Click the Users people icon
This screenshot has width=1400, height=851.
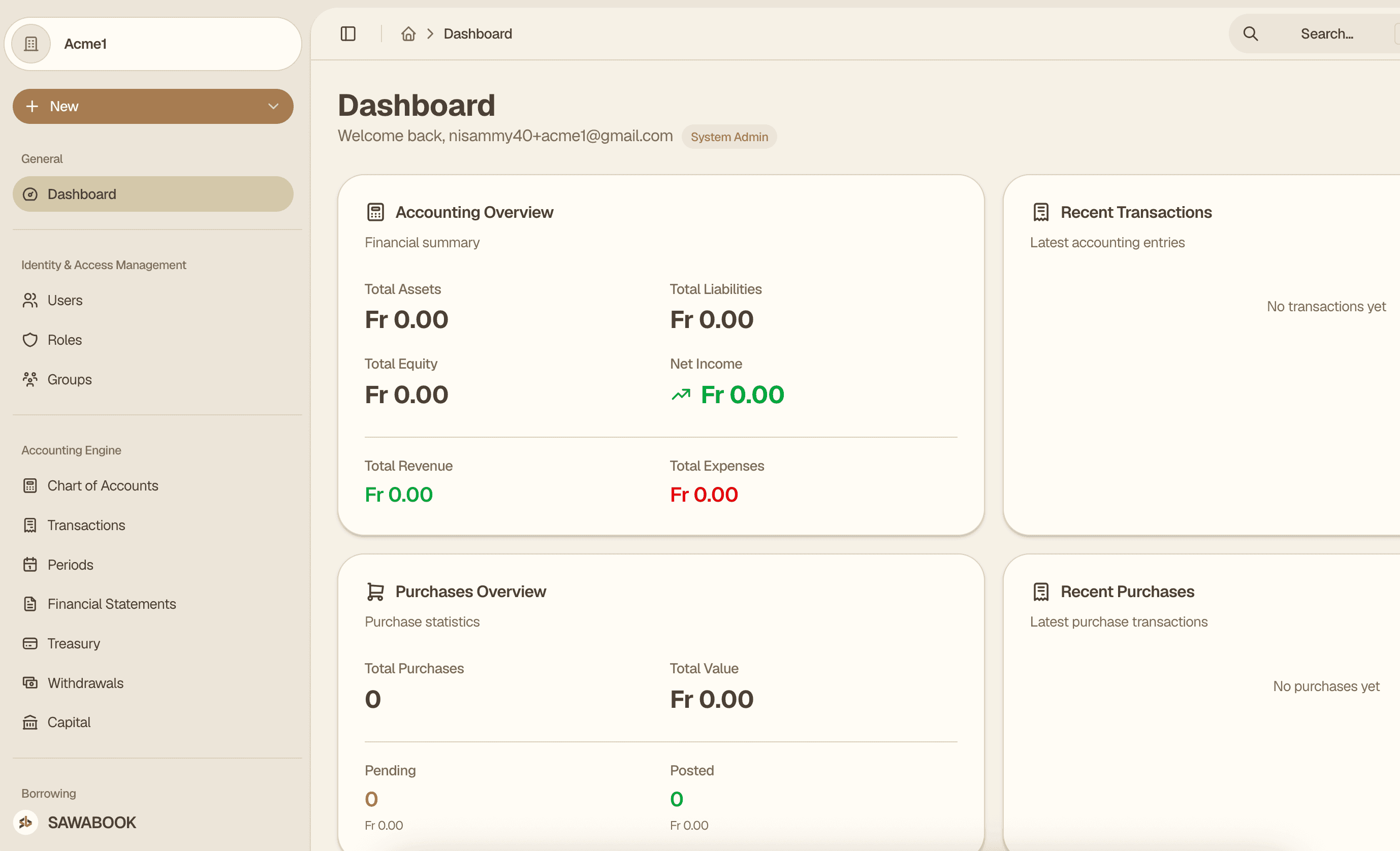point(30,301)
